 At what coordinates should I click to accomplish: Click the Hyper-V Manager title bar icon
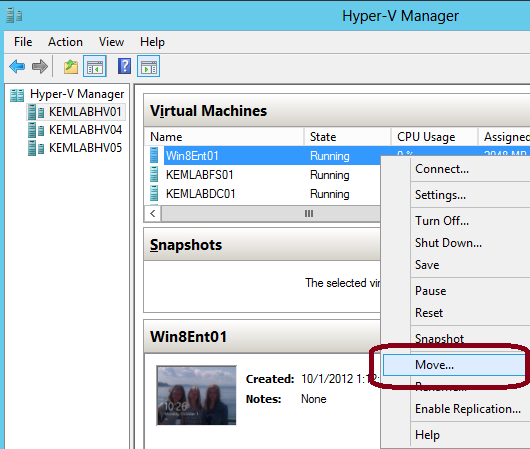click(14, 16)
